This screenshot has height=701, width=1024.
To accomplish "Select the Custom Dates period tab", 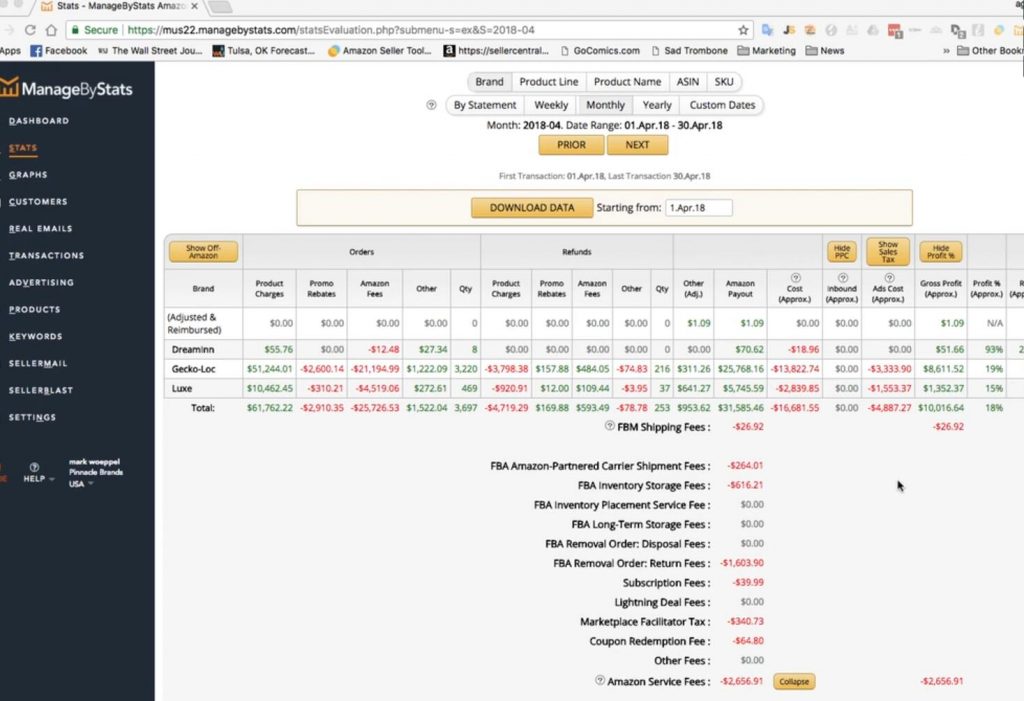I will 722,105.
